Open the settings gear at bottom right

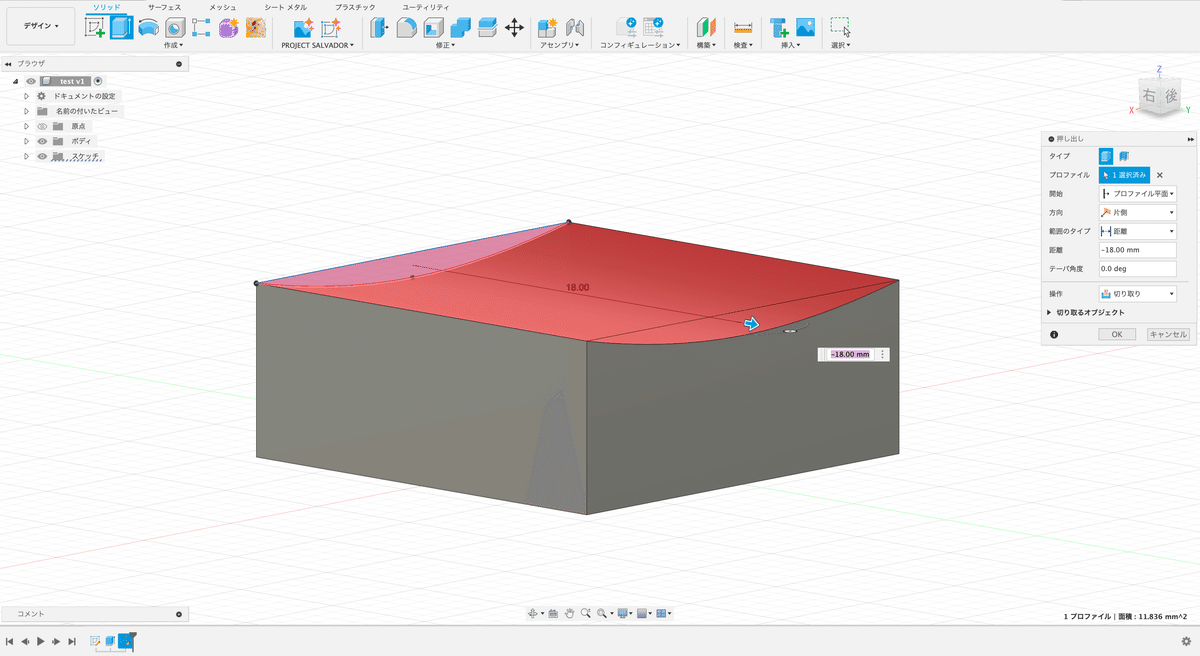[x=1186, y=641]
